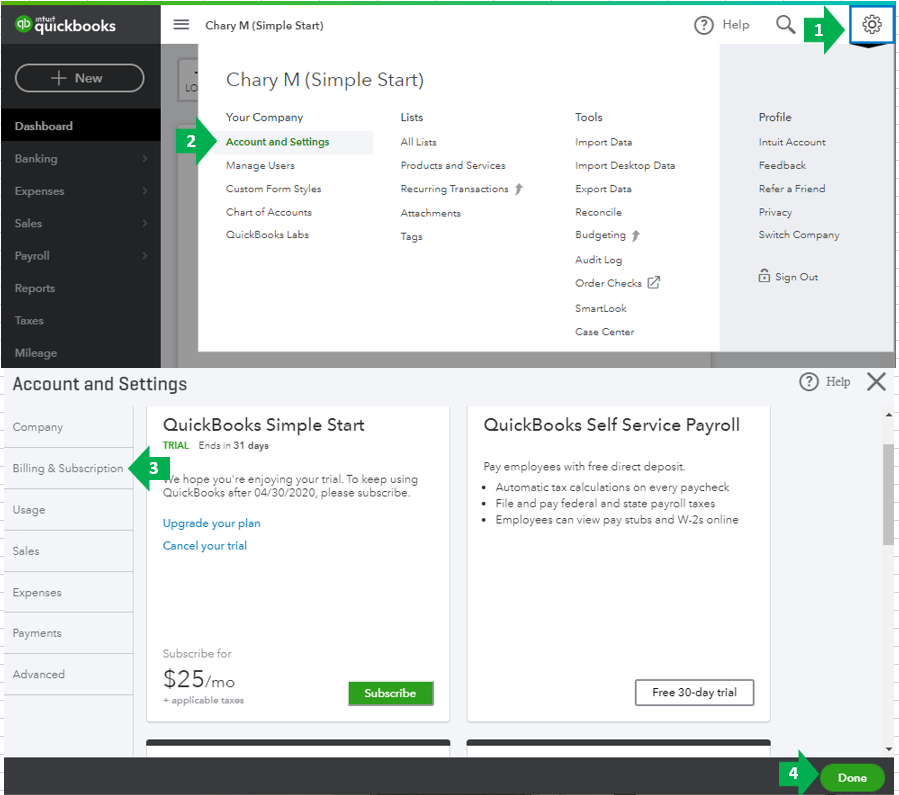Choose Import Desktop Data
Screen dimensions: 899x795
pos(625,165)
